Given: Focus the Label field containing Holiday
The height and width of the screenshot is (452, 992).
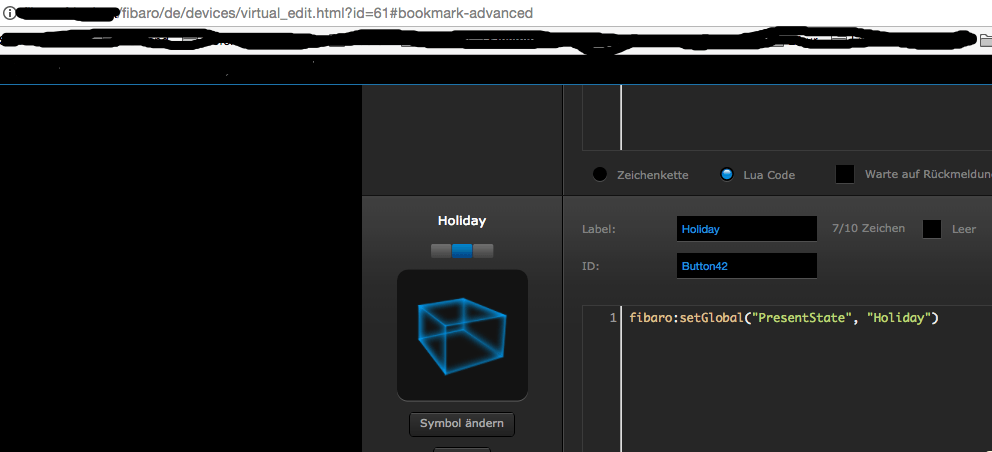Looking at the screenshot, I should click(746, 229).
